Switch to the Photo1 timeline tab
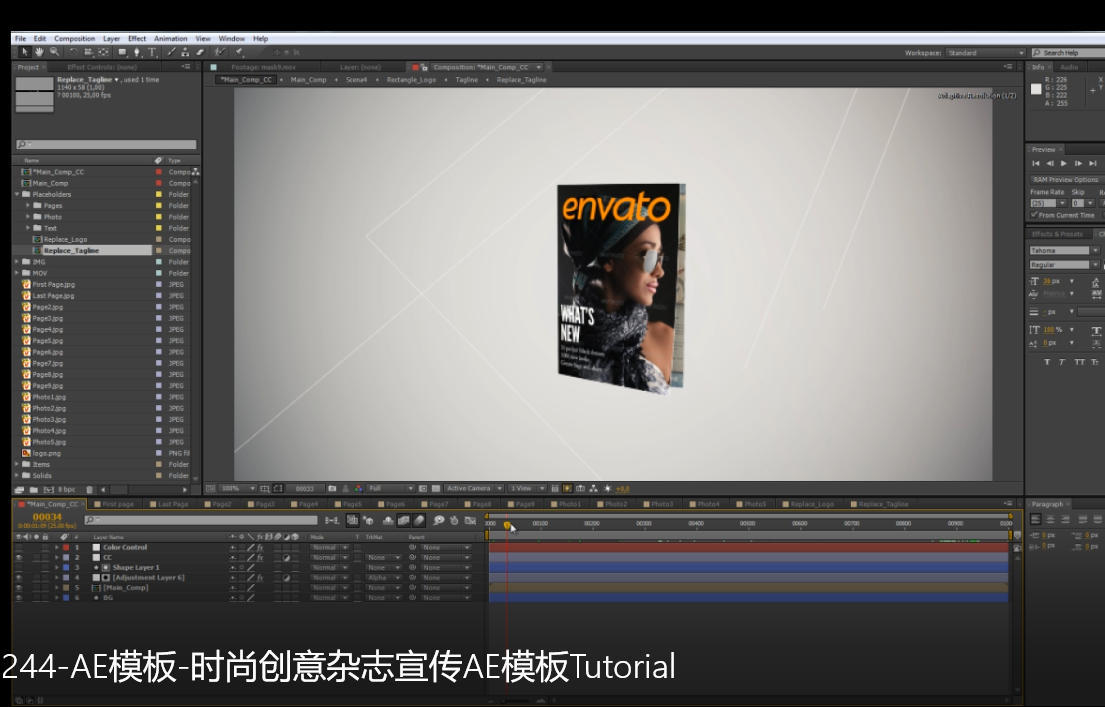Viewport: 1105px width, 707px height. click(x=565, y=505)
